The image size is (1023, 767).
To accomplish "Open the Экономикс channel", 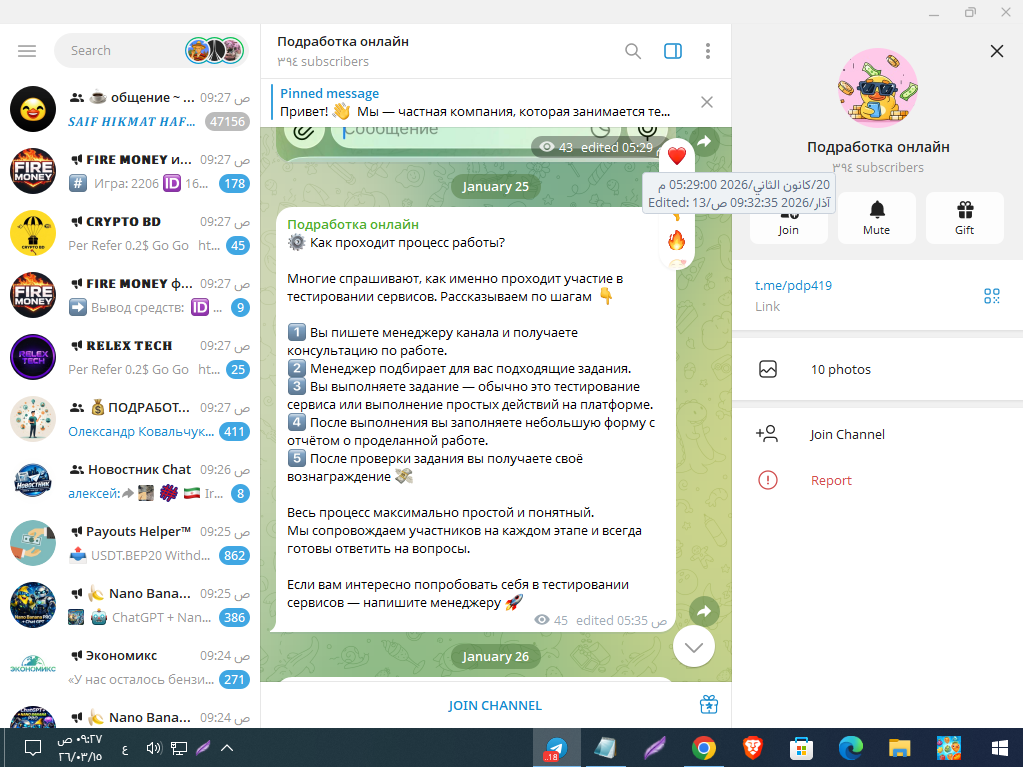I will click(x=130, y=667).
